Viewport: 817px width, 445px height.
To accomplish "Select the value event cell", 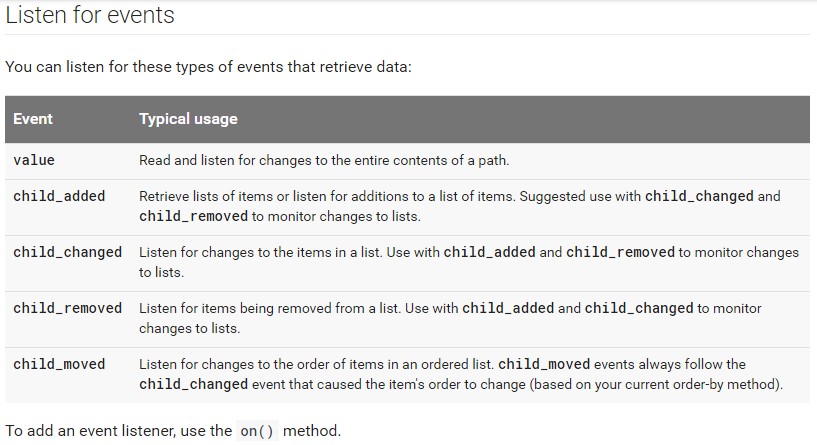I will pos(34,160).
